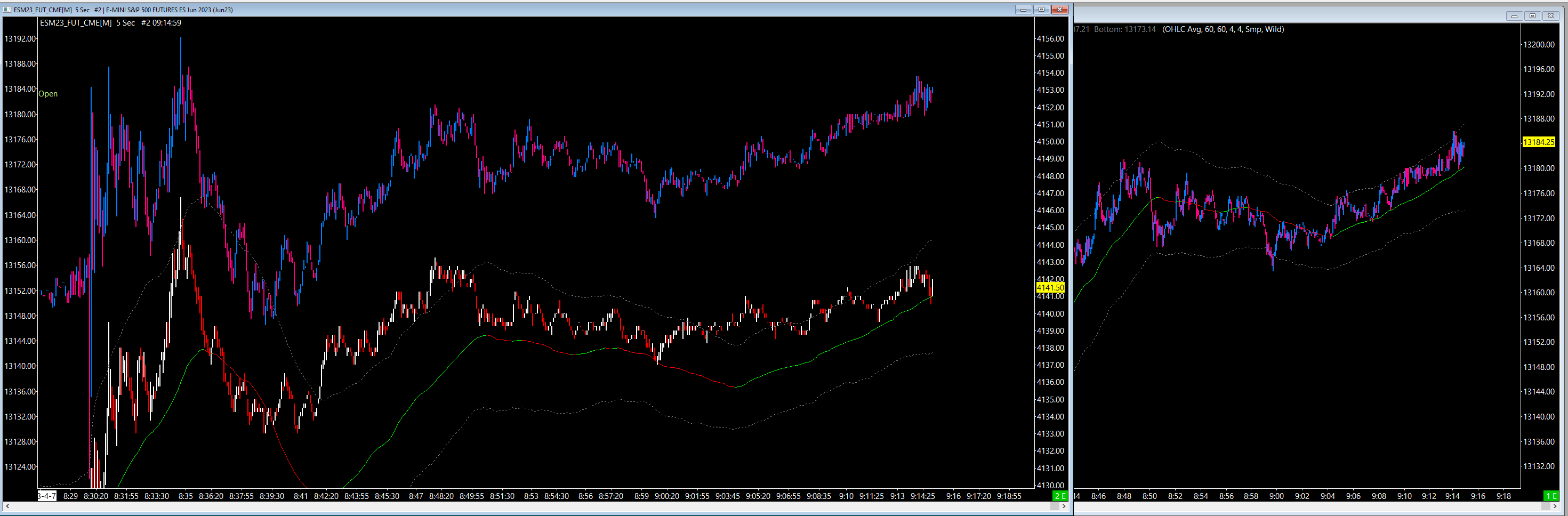Click the 9:14:25 time label on left chart
Screen dimensions: 1568x516
[923, 496]
